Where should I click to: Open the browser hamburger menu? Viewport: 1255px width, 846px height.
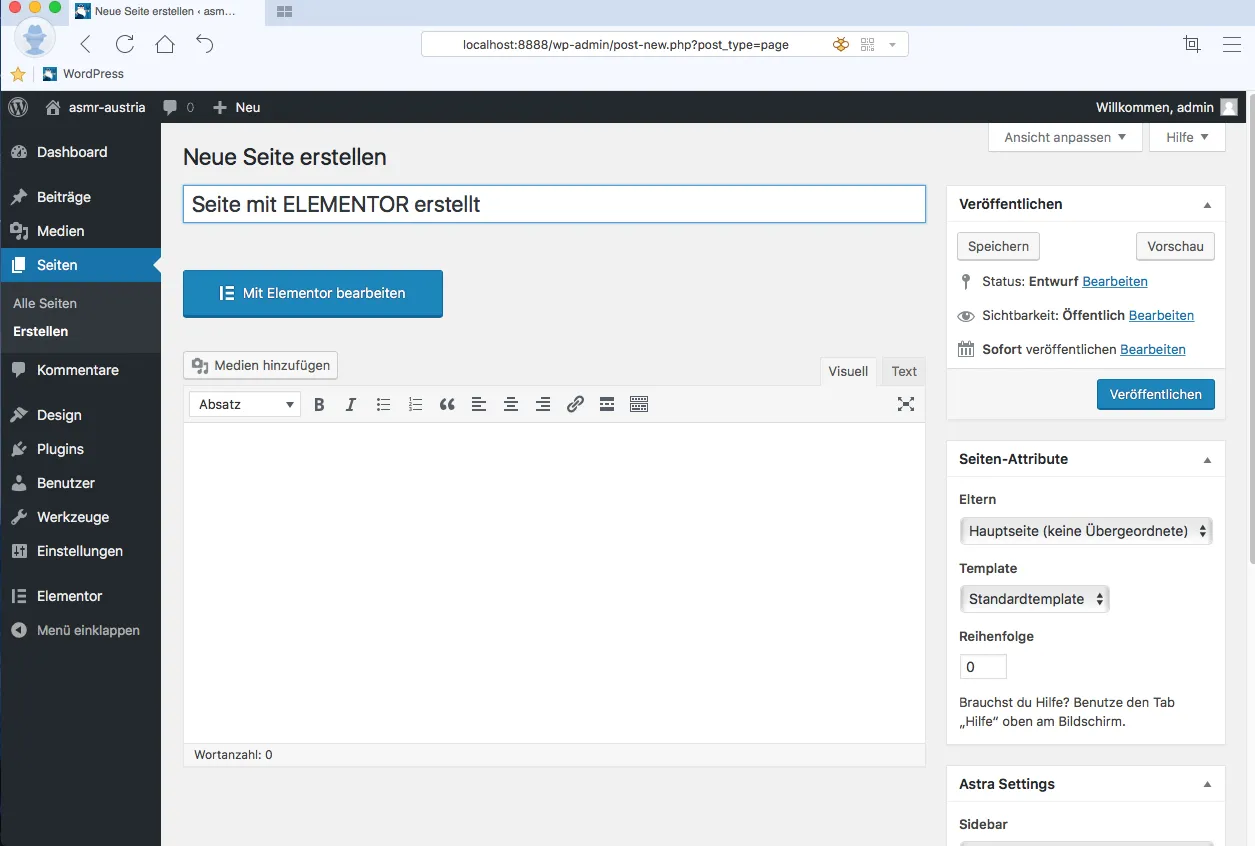click(1232, 44)
